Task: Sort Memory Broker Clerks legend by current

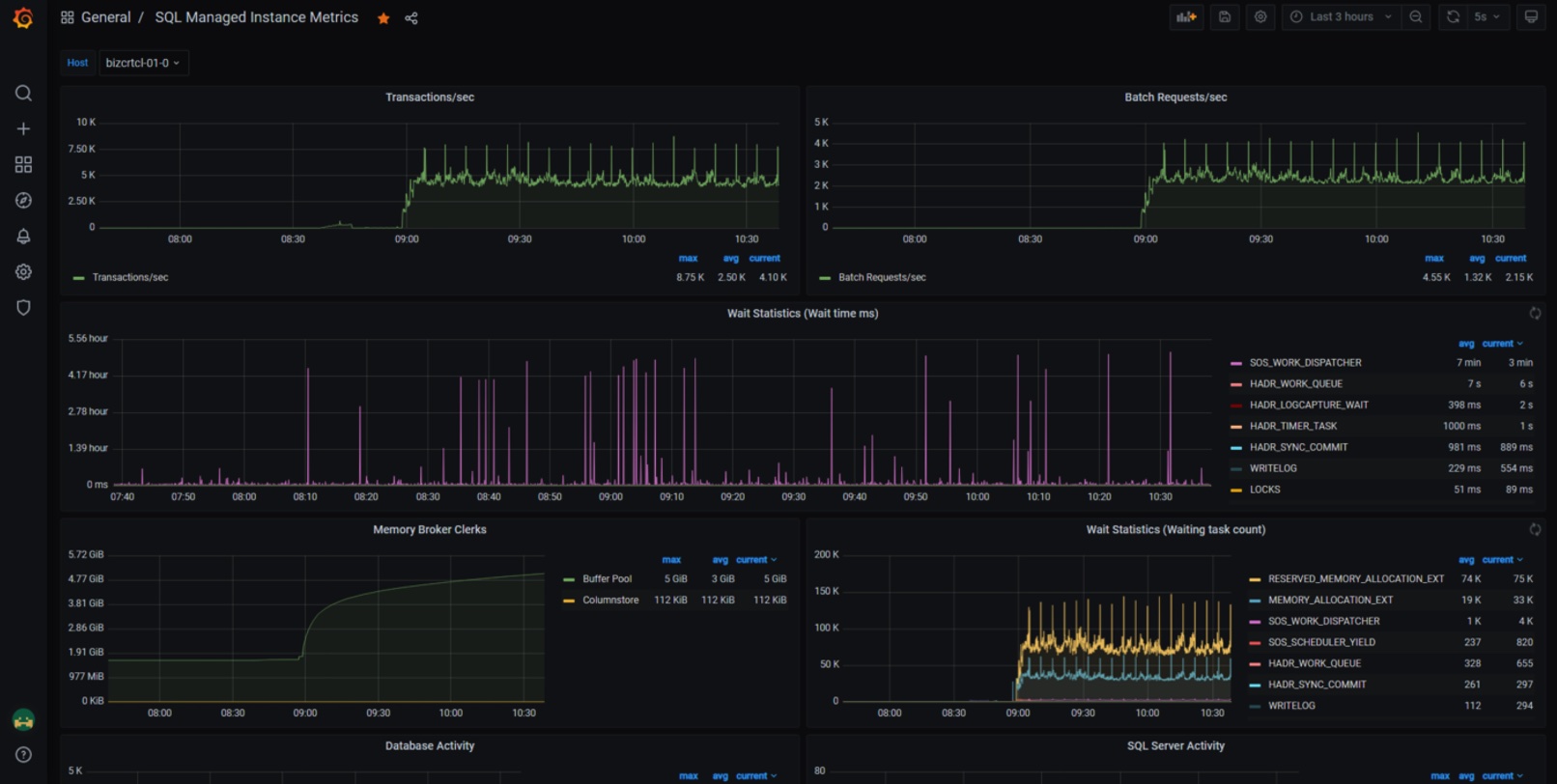Action: [x=755, y=560]
